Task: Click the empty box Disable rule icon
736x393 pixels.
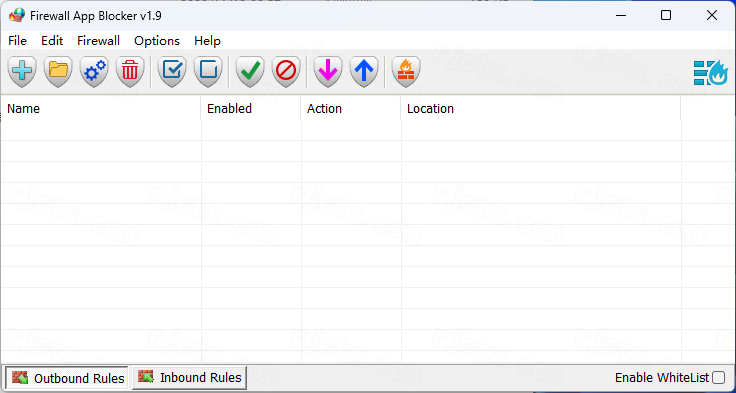Action: click(x=208, y=71)
